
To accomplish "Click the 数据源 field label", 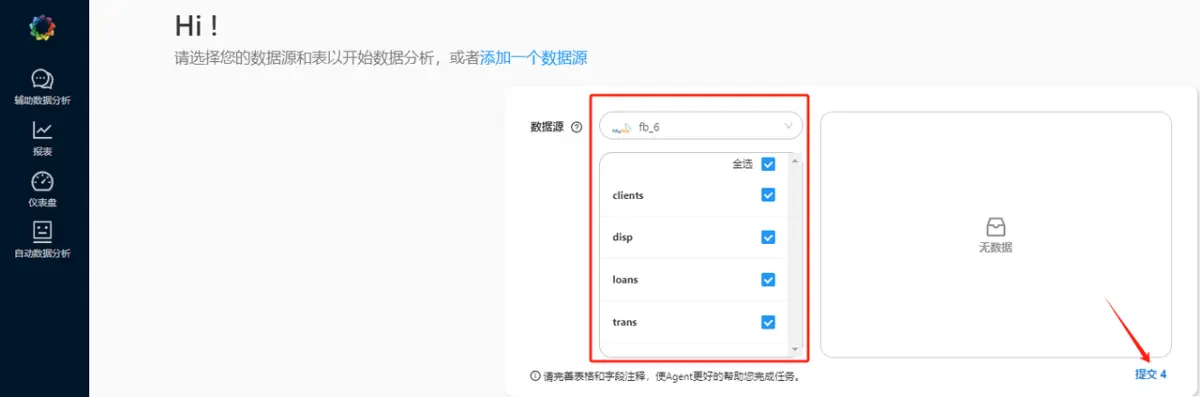I will 547,127.
